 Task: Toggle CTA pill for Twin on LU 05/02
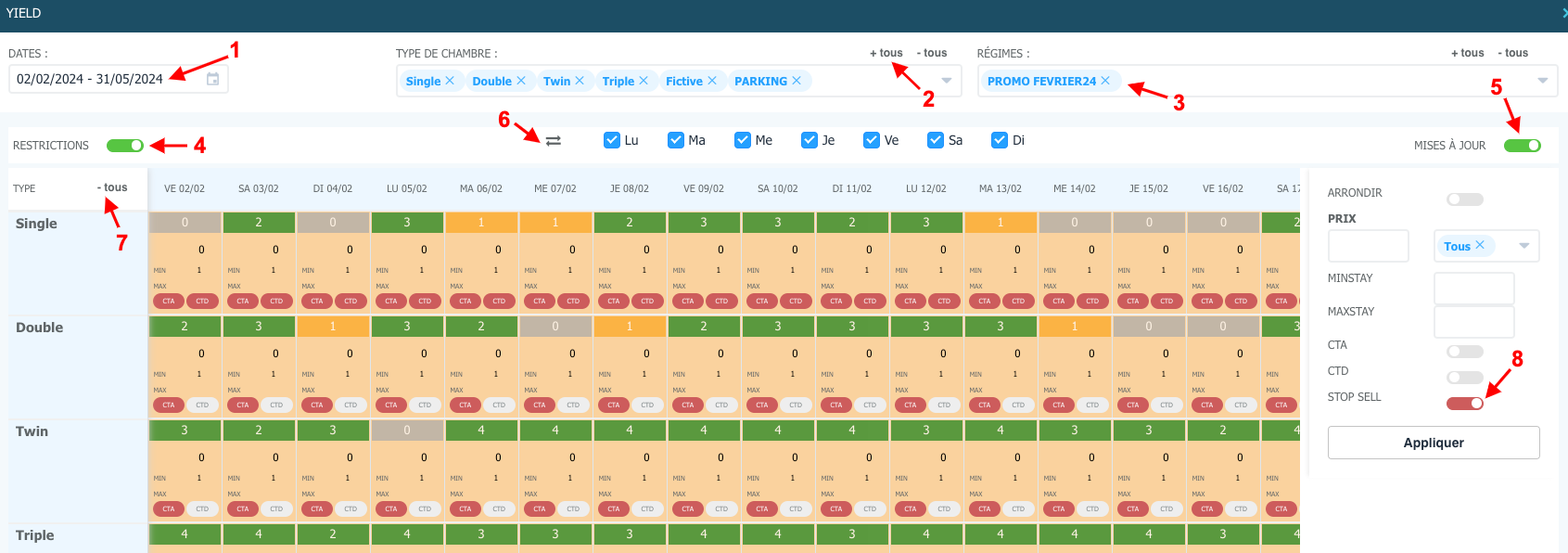pos(391,508)
